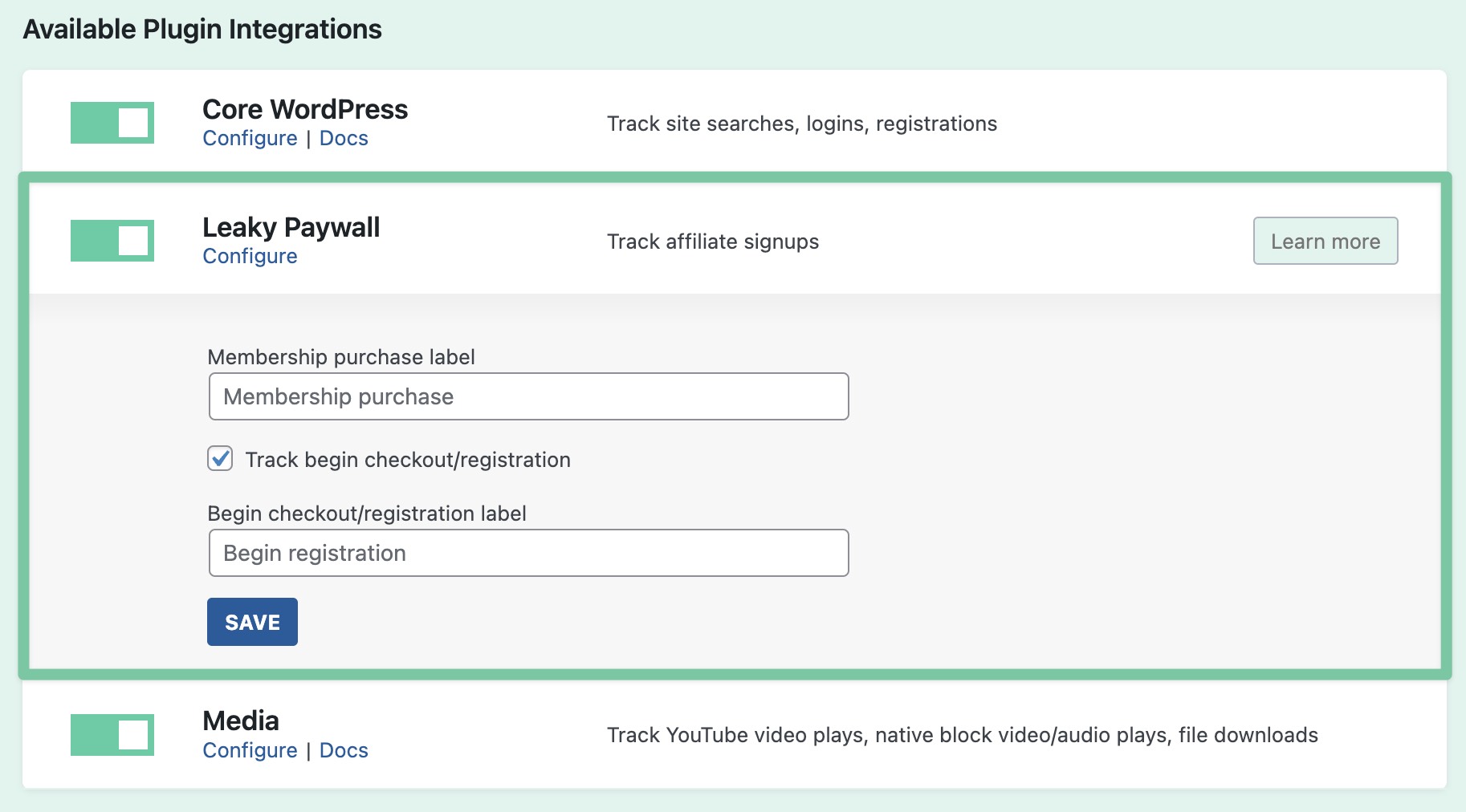
Task: Configure the Leaky Paywall integration
Action: click(250, 256)
